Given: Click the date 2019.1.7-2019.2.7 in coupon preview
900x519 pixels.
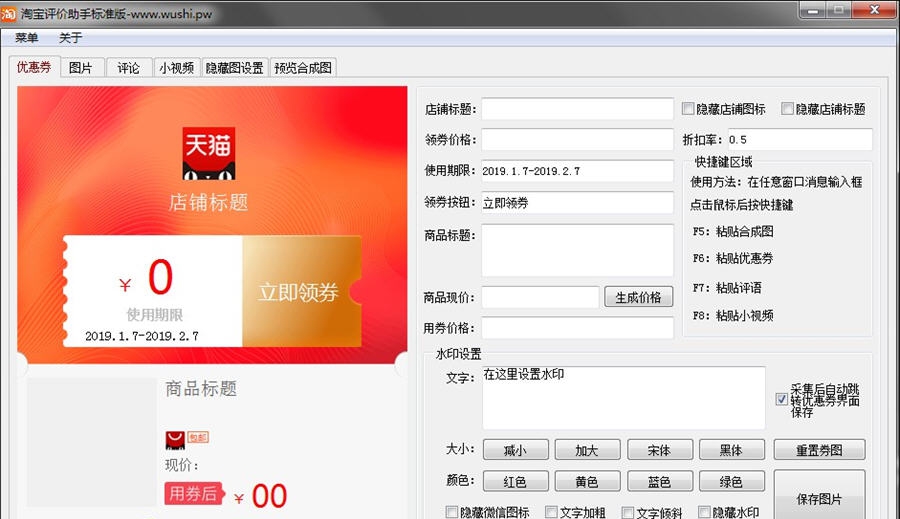Looking at the screenshot, I should pyautogui.click(x=142, y=336).
